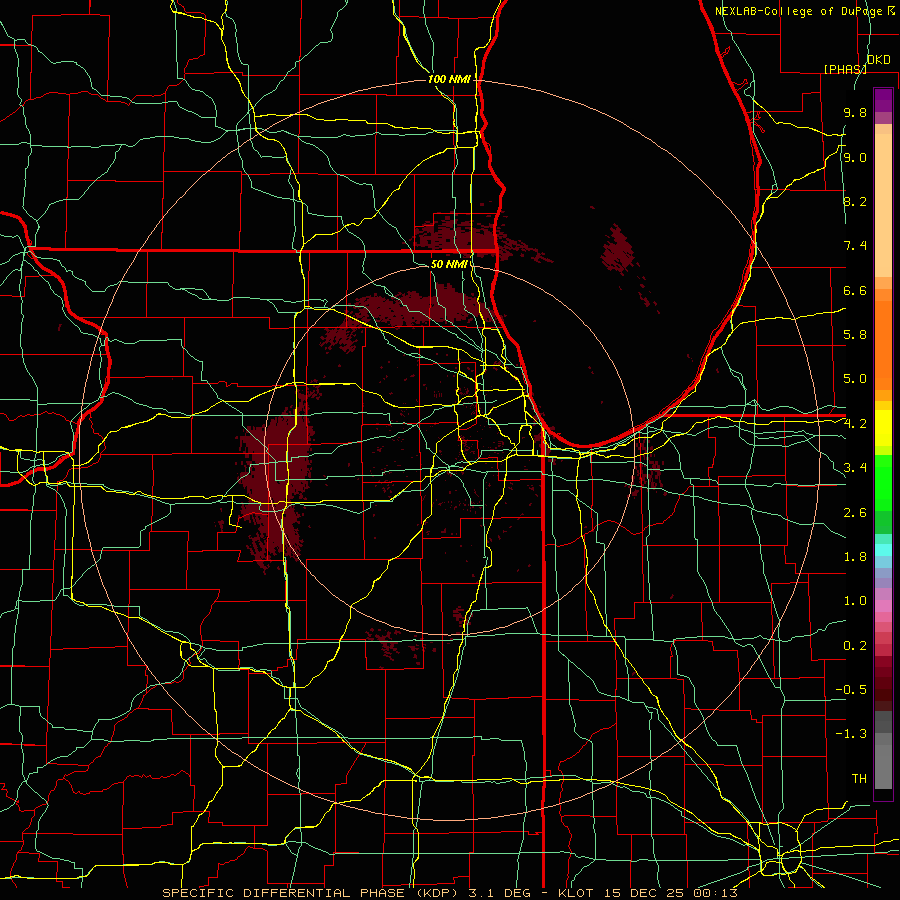Click the 1.0 value on the color scale
The image size is (900, 900).
tap(855, 600)
